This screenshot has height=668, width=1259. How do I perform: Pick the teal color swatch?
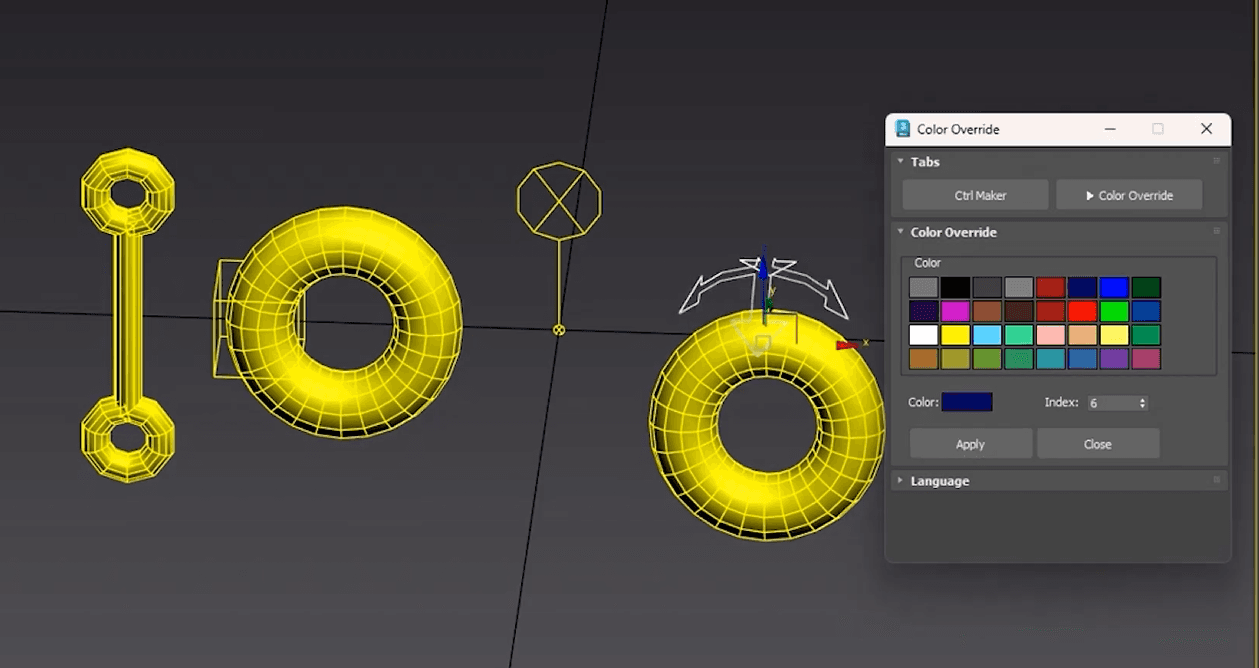(x=1050, y=358)
